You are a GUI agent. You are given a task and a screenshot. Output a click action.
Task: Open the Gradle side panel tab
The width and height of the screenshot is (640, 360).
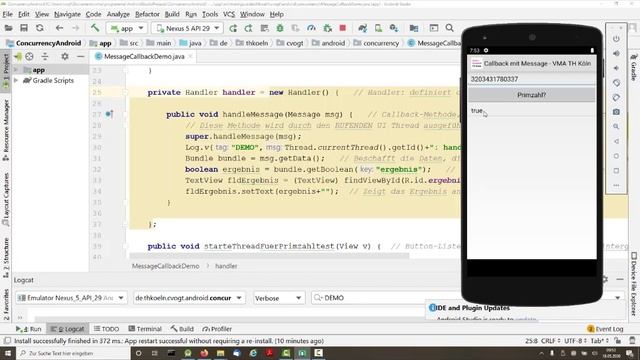click(x=634, y=67)
